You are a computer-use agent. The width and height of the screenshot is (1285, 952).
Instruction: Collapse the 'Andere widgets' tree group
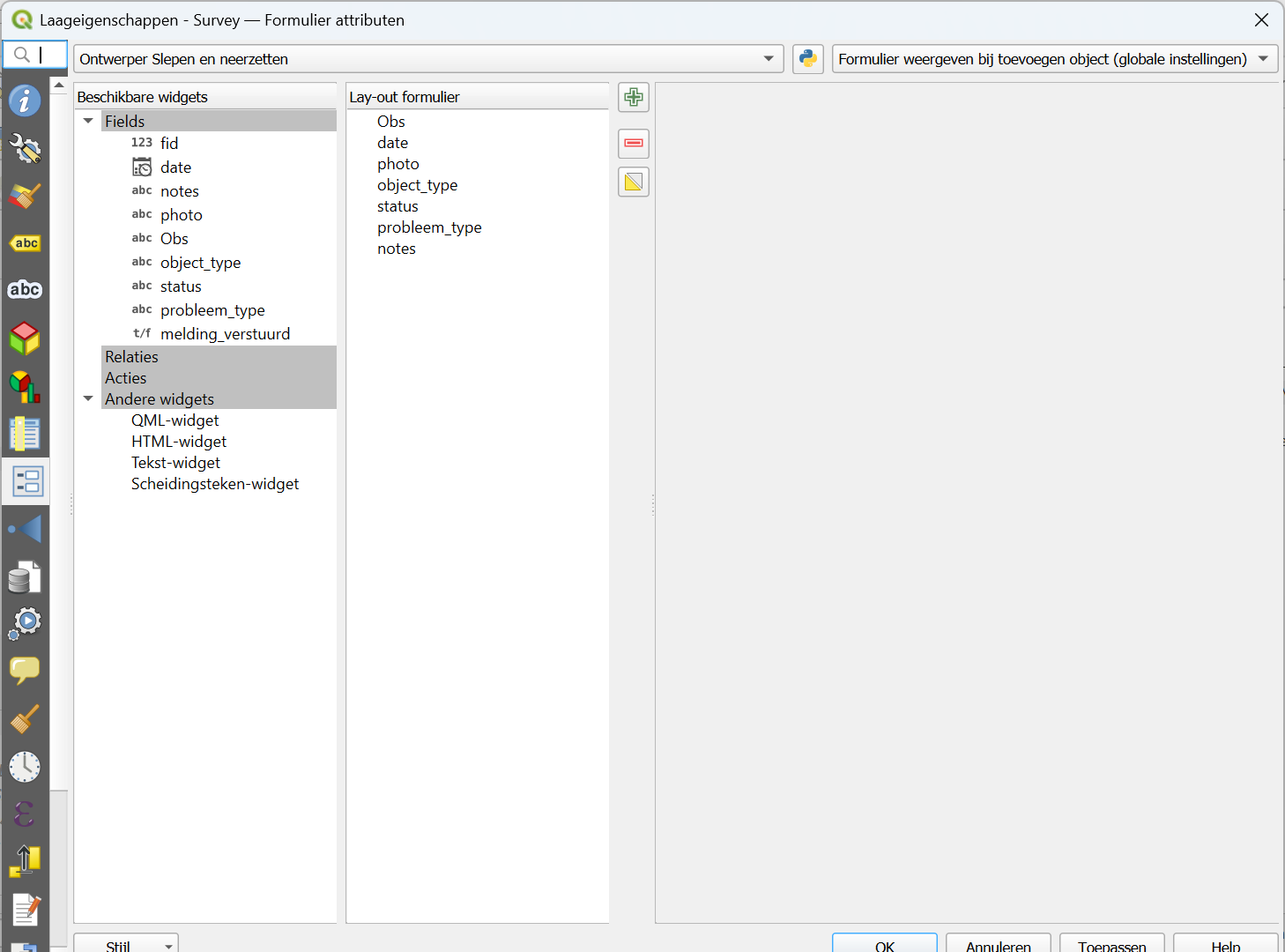88,398
